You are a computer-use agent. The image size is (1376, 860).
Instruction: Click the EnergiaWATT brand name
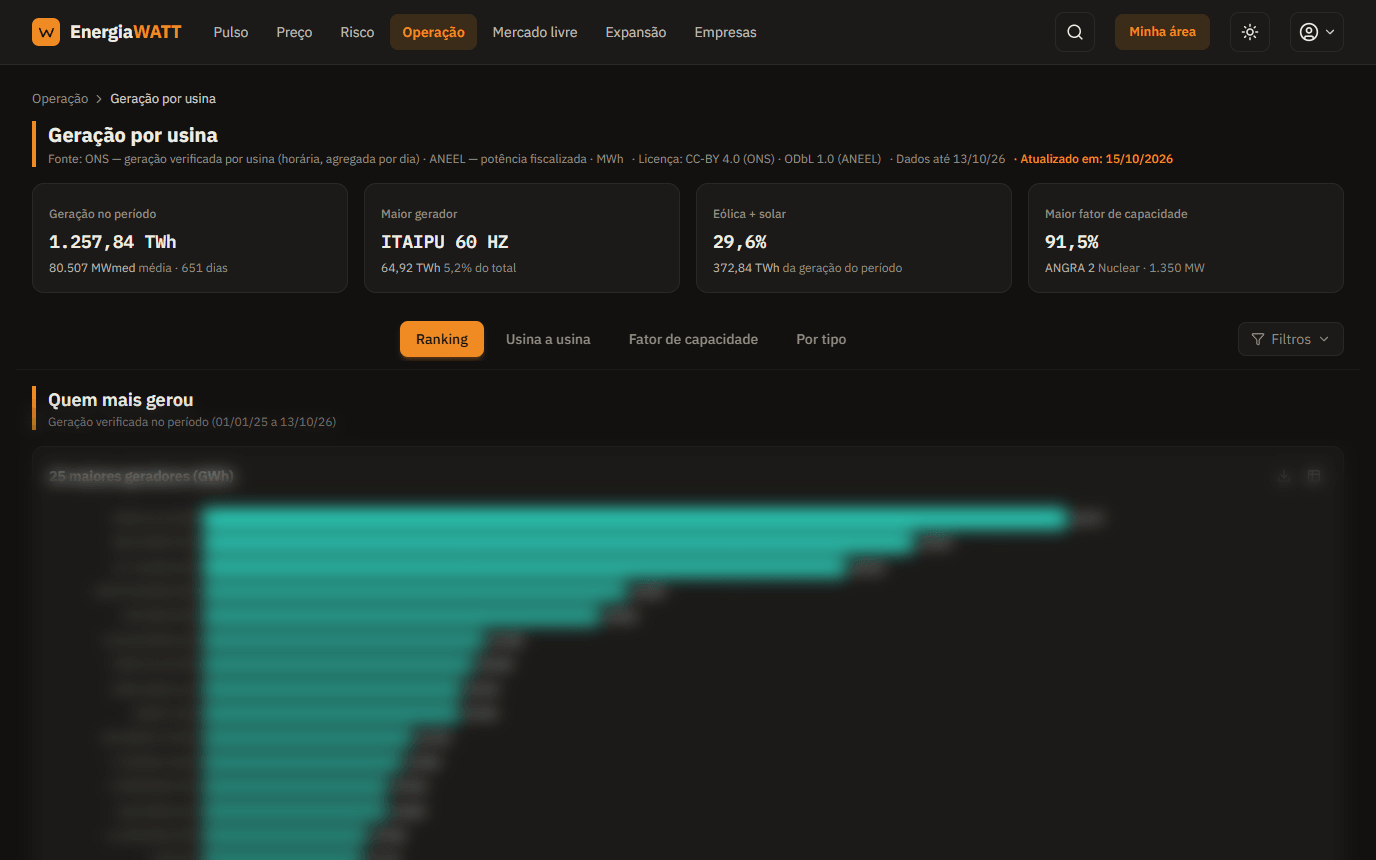(126, 32)
